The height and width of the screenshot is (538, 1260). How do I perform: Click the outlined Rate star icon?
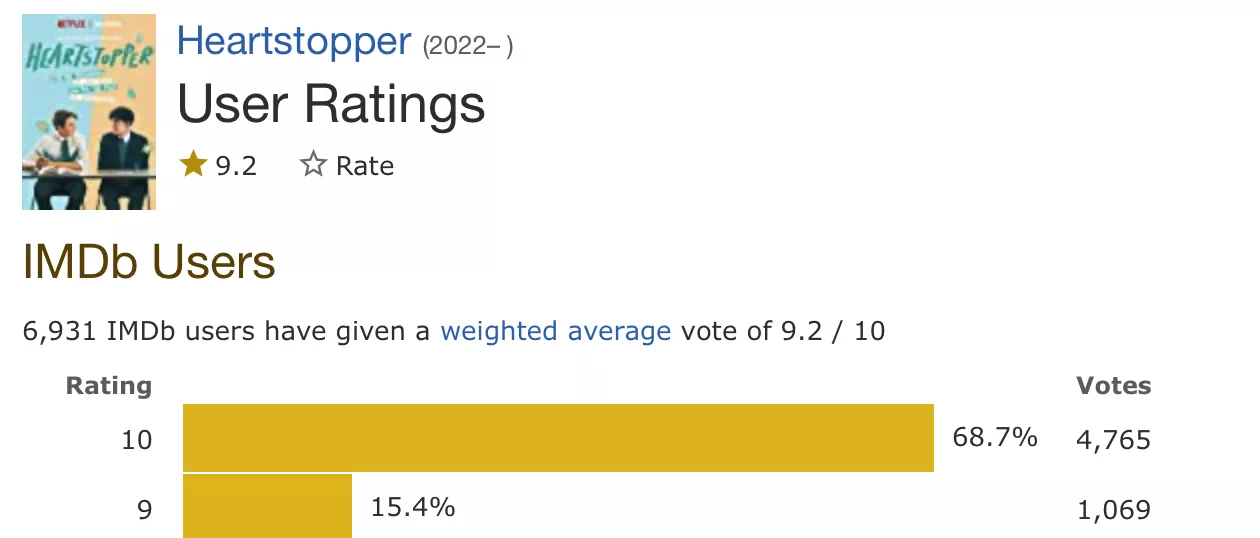pyautogui.click(x=313, y=164)
